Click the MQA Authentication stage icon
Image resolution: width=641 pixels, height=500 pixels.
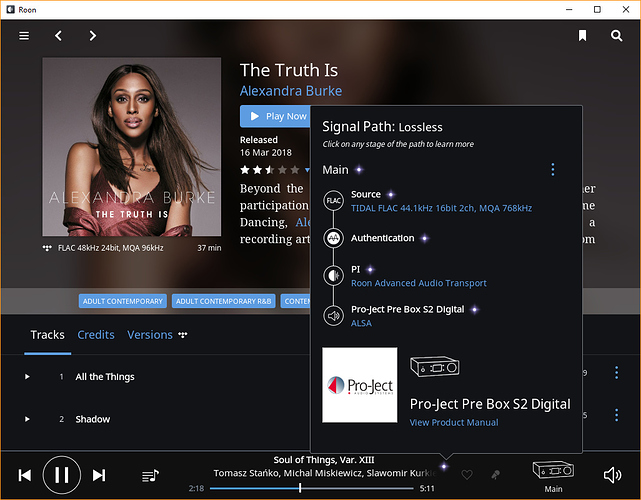(334, 238)
